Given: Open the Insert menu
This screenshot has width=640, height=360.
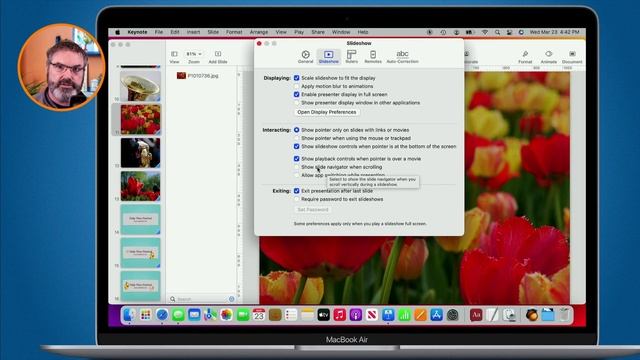Looking at the screenshot, I should pos(193,32).
